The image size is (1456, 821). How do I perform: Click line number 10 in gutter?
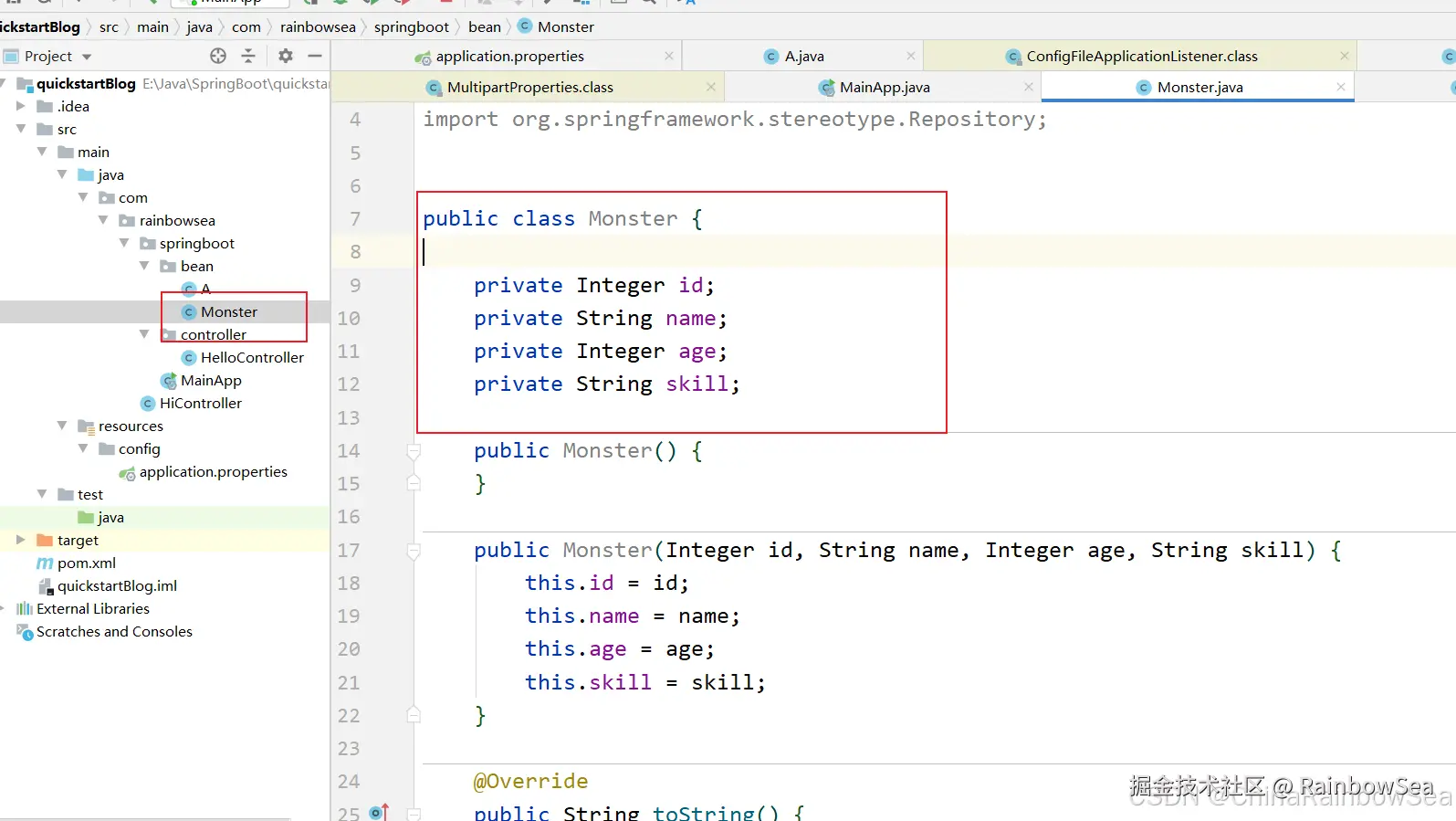tap(349, 319)
